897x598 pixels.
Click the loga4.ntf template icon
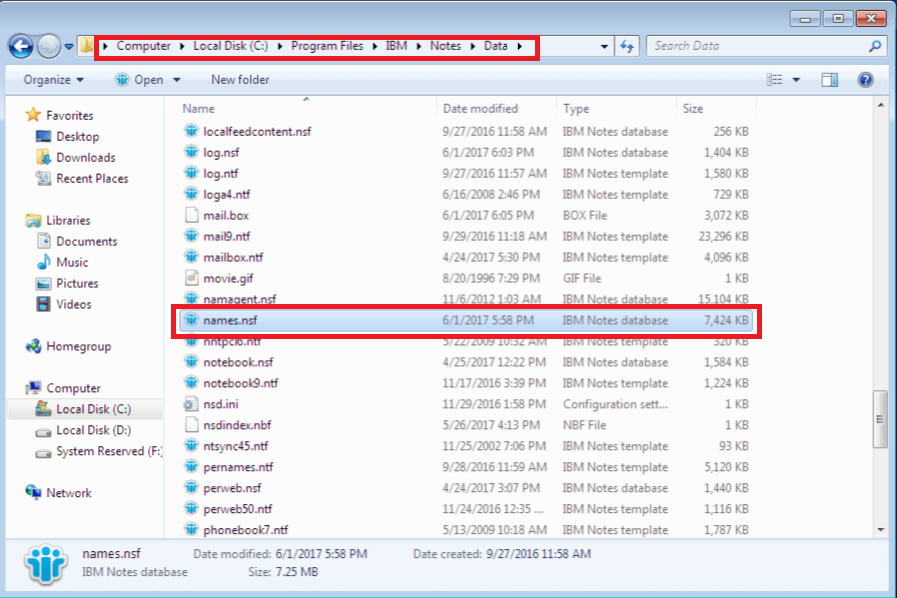click(191, 193)
